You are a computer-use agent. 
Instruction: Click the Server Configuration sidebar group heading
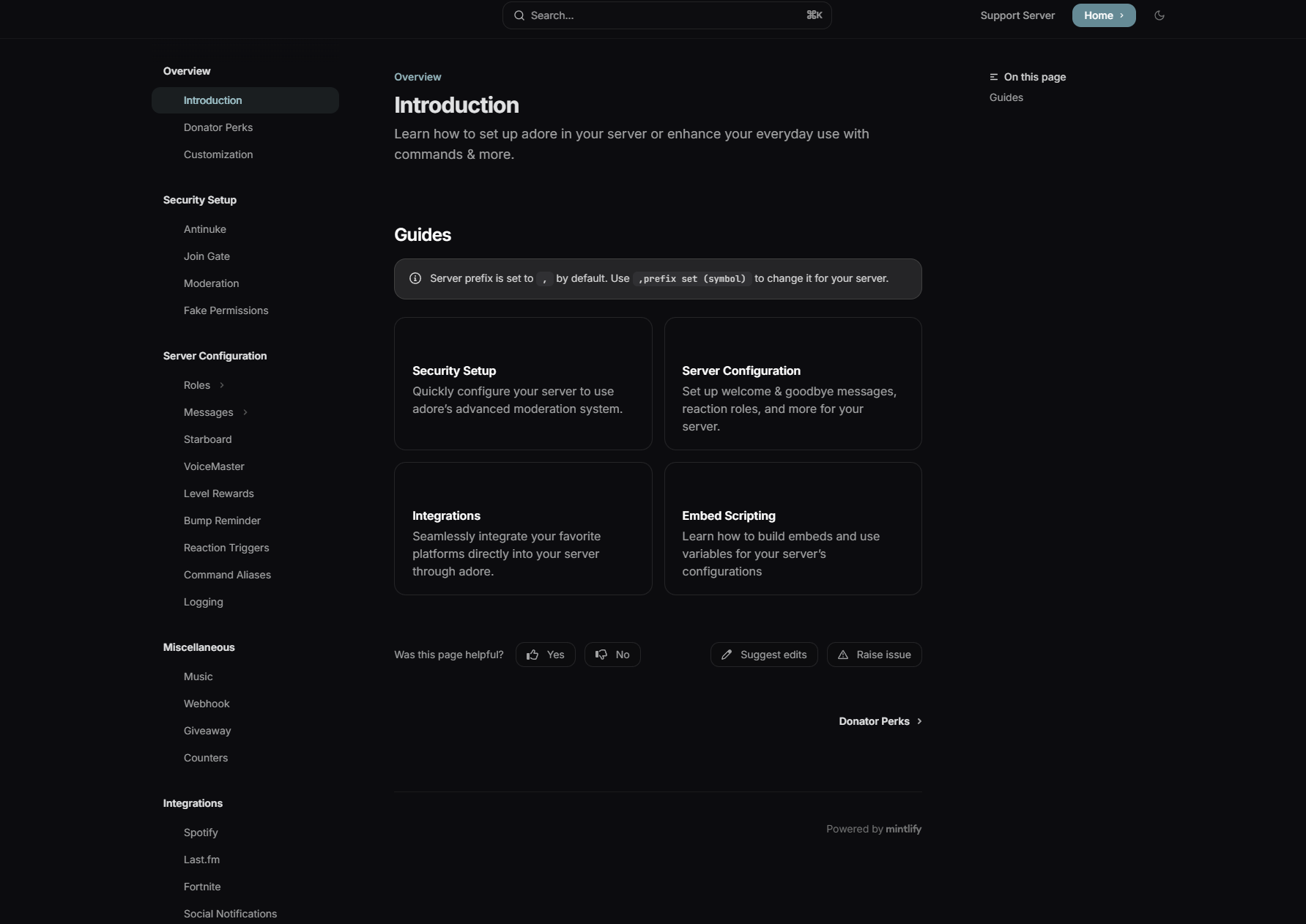(215, 356)
